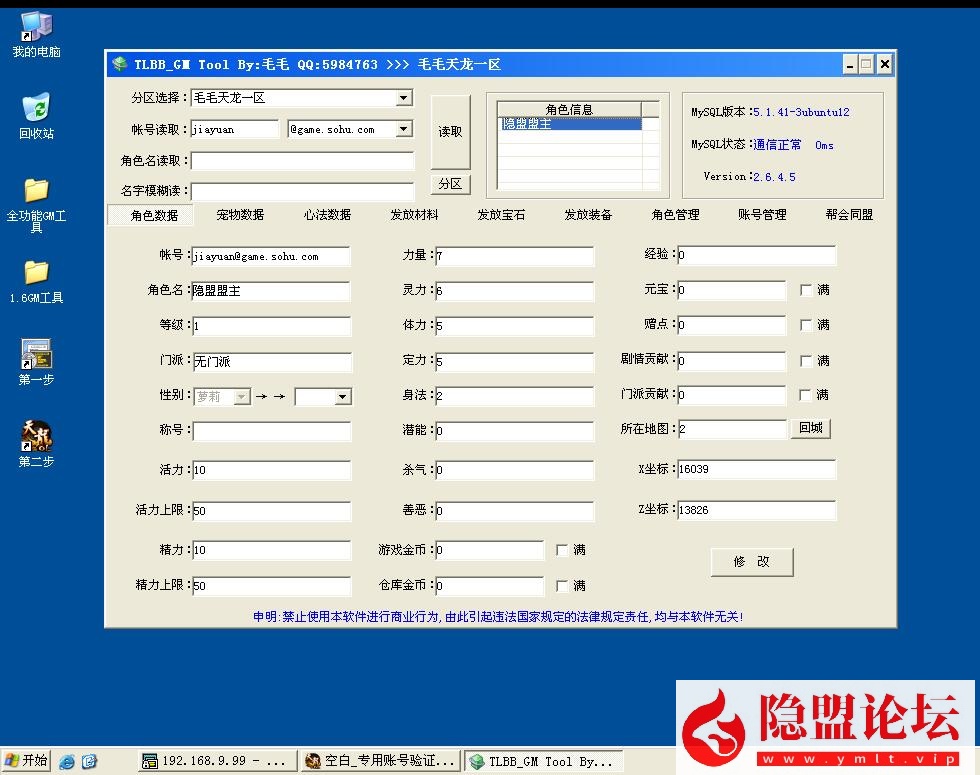
Task: Tick the 元宝 满 checkbox
Action: coord(806,290)
